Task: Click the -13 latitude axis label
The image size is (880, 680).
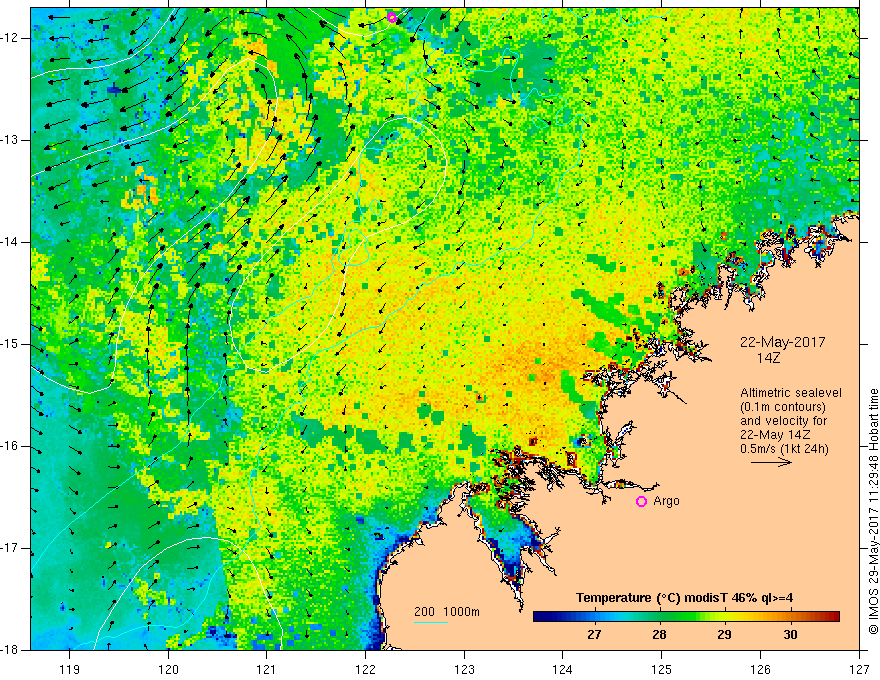Action: pyautogui.click(x=11, y=140)
